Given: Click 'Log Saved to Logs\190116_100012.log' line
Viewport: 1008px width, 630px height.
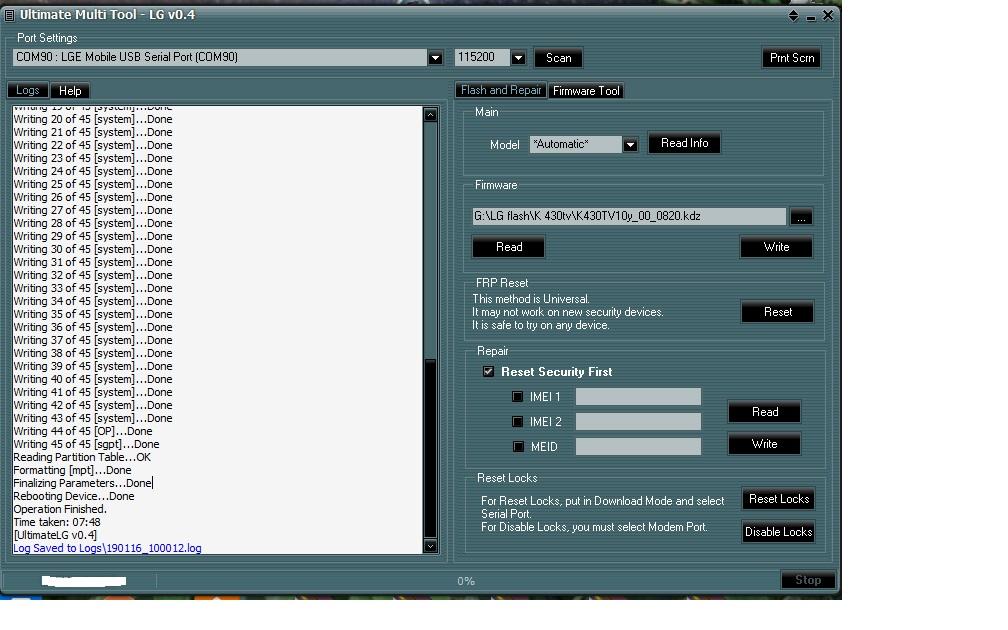Looking at the screenshot, I should point(107,548).
